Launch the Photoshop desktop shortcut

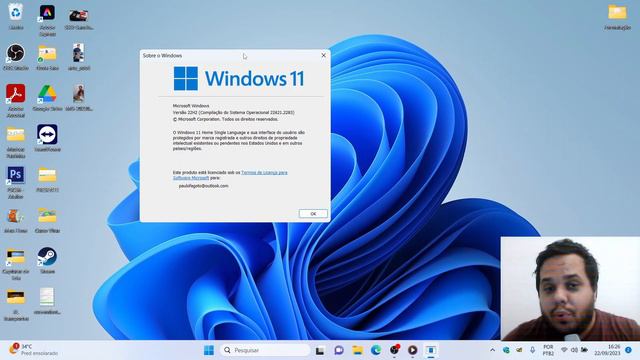pos(16,182)
